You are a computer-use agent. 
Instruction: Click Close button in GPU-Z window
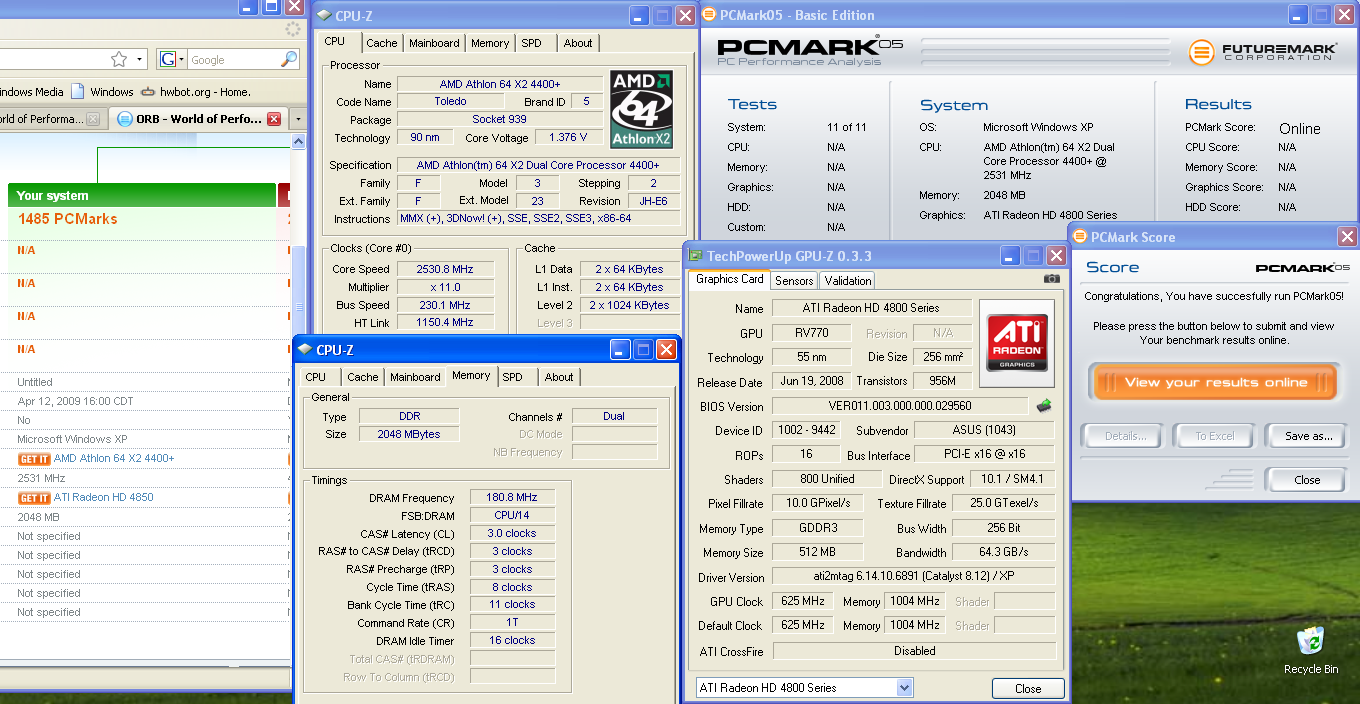pos(1028,689)
